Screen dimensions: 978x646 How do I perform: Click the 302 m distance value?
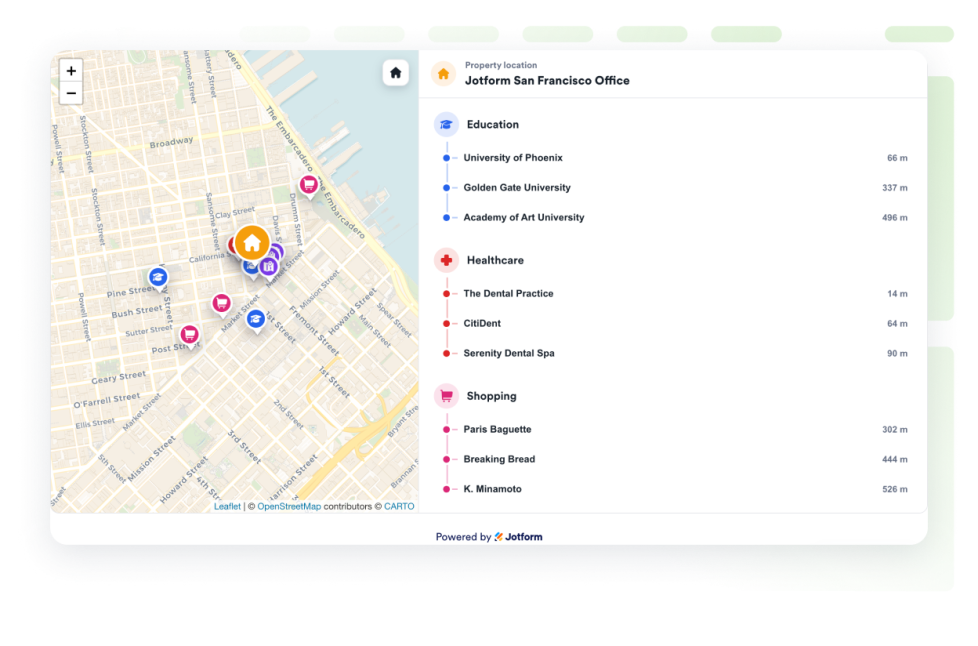[894, 430]
